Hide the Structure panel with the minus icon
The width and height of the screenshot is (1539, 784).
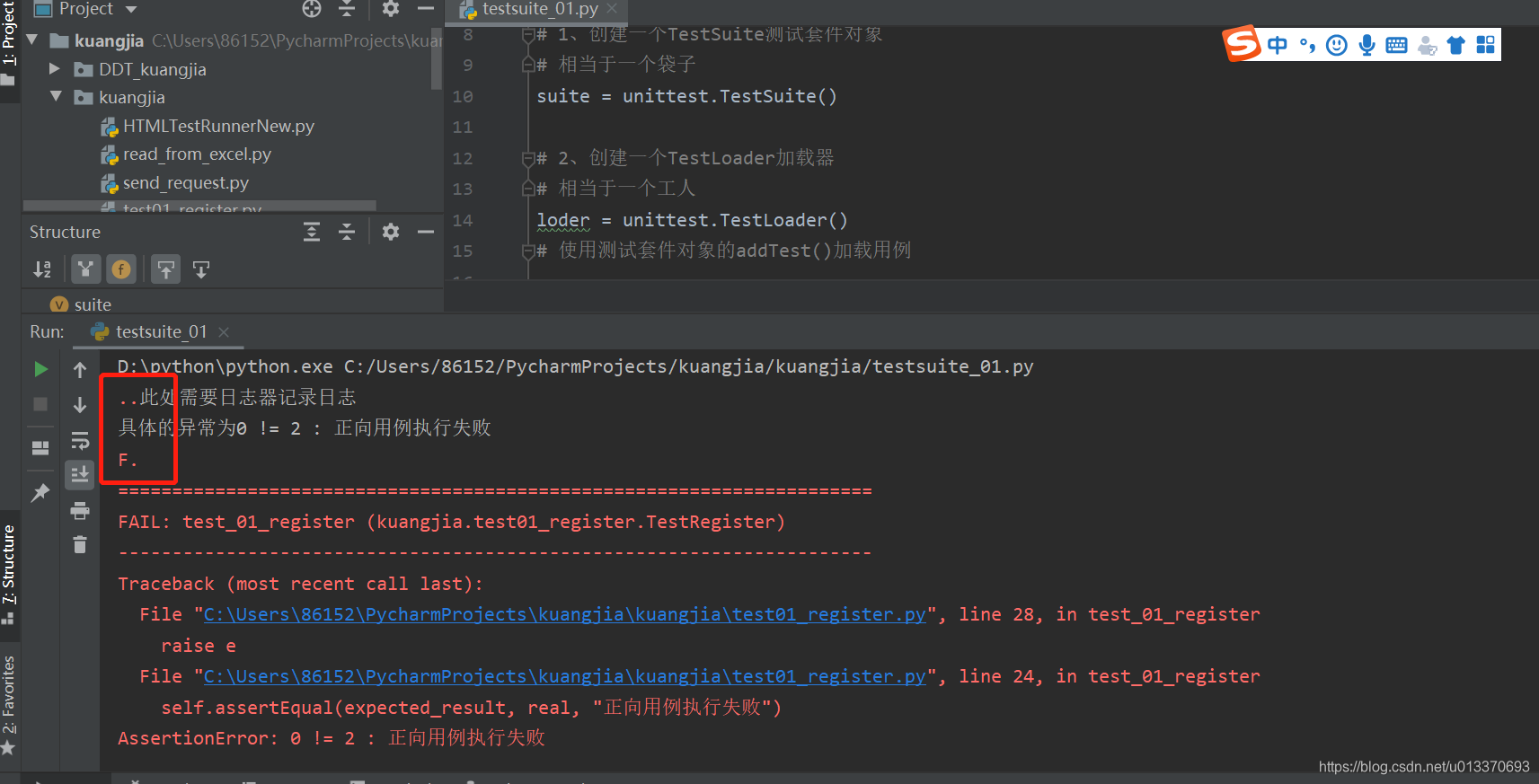pyautogui.click(x=426, y=232)
